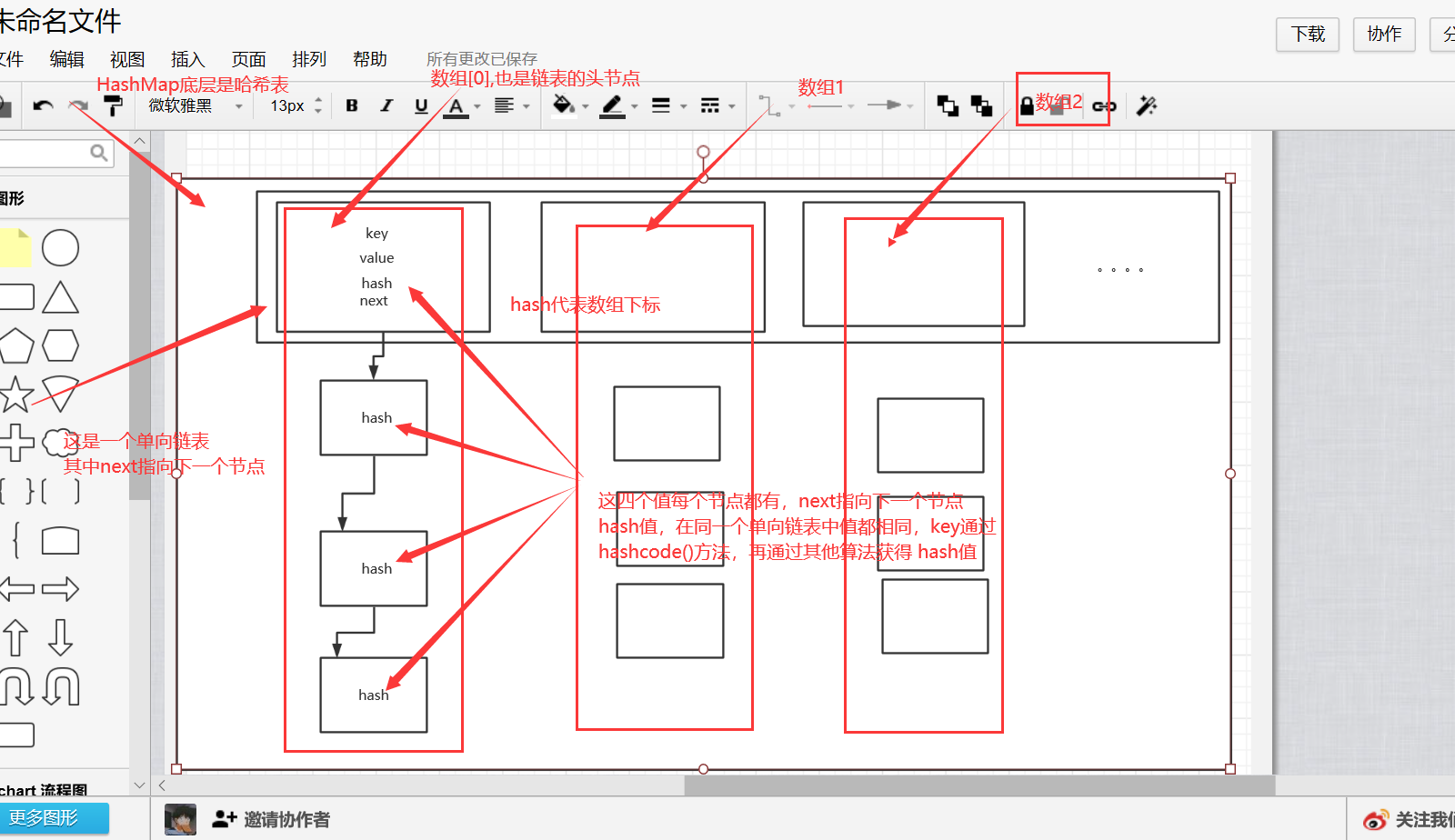Select the right arrow shape

(x=60, y=589)
